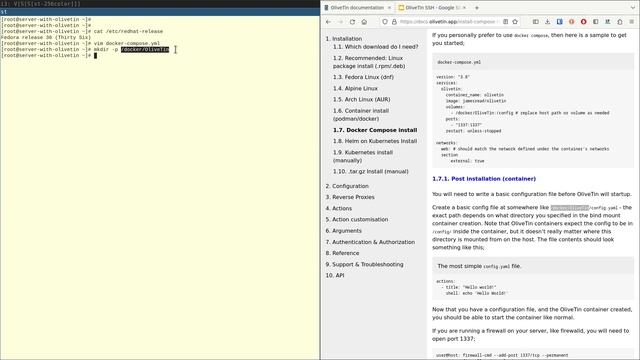
Task: Click 'shell: echo Hello World' config line
Action: [476, 293]
